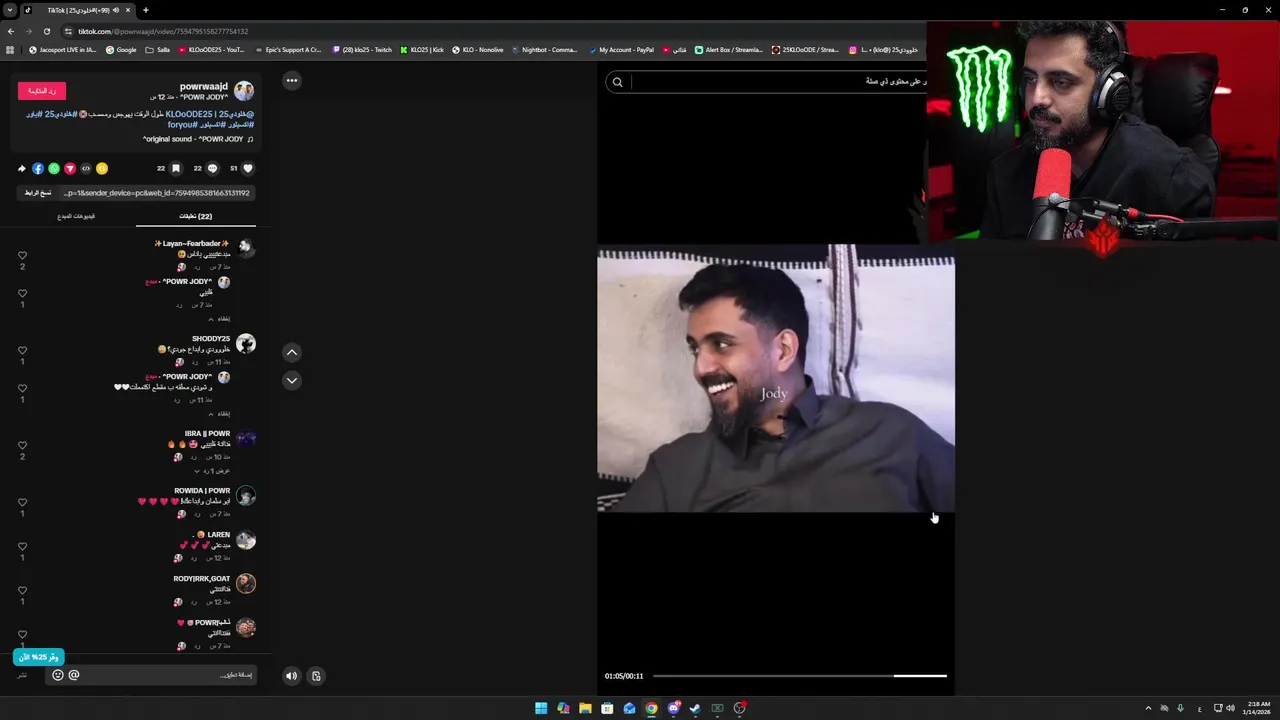Click the share arrow icon
The width and height of the screenshot is (1280, 720).
(22, 168)
